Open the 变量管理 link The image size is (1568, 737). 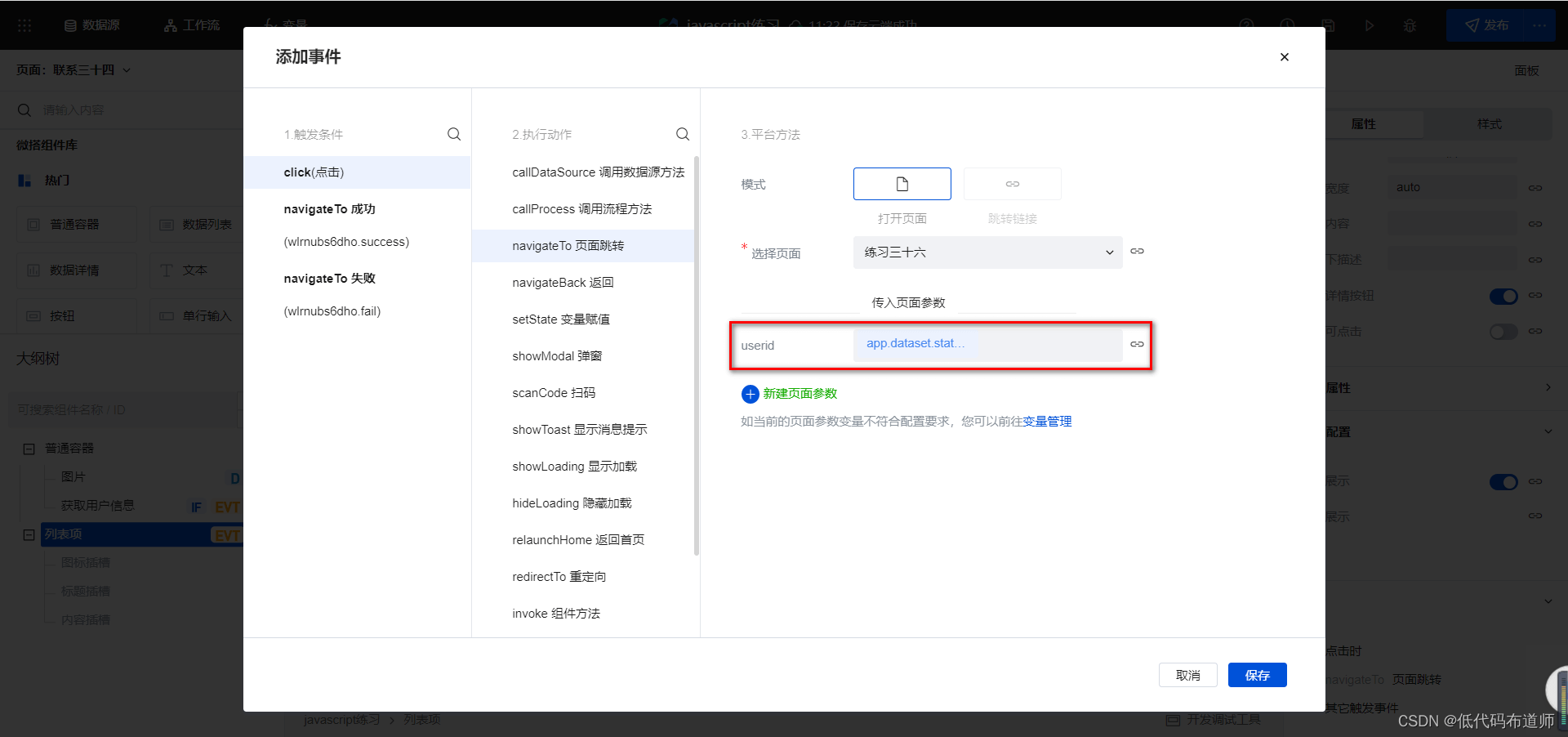point(1047,422)
